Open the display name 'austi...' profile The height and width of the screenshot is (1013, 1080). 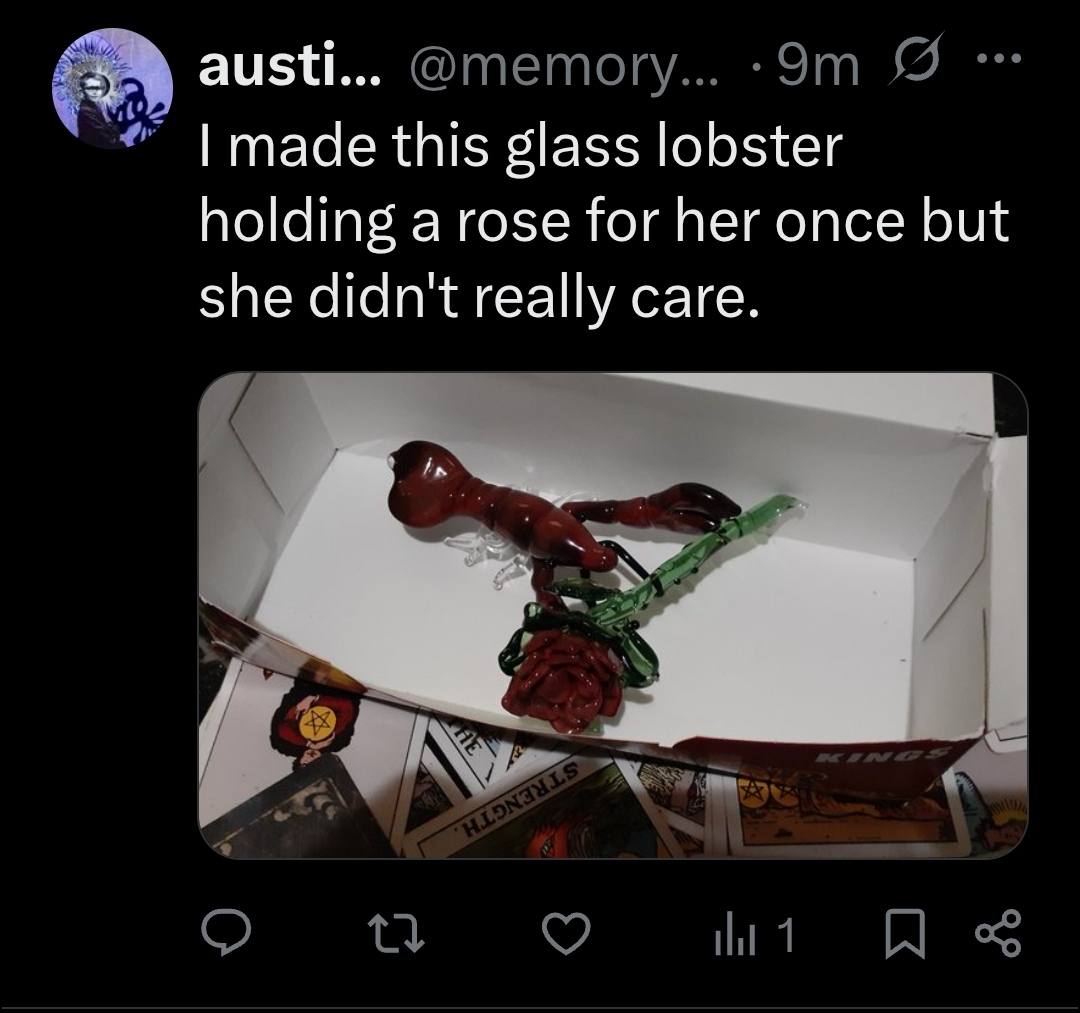point(289,67)
